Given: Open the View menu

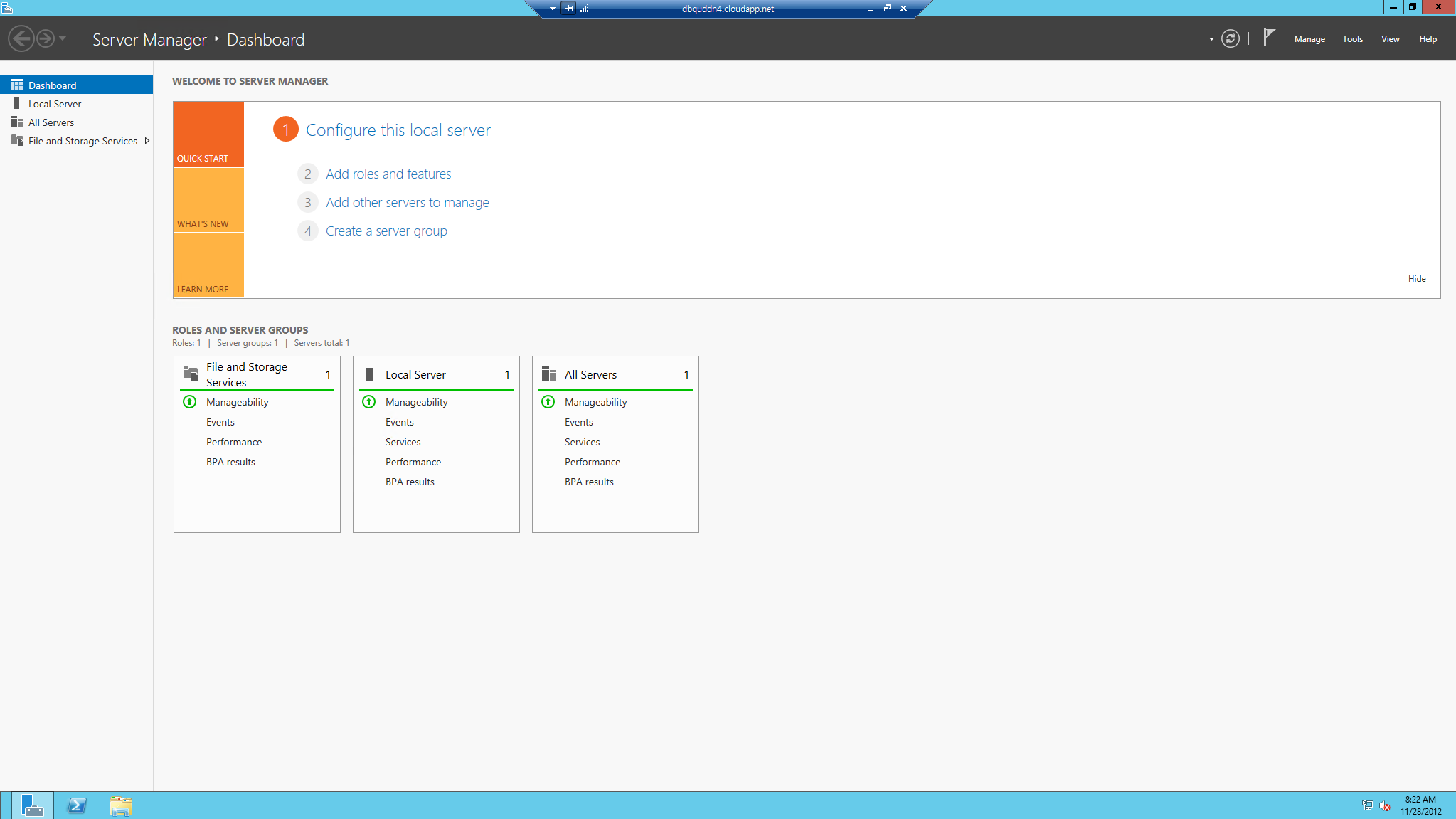Looking at the screenshot, I should coord(1390,39).
